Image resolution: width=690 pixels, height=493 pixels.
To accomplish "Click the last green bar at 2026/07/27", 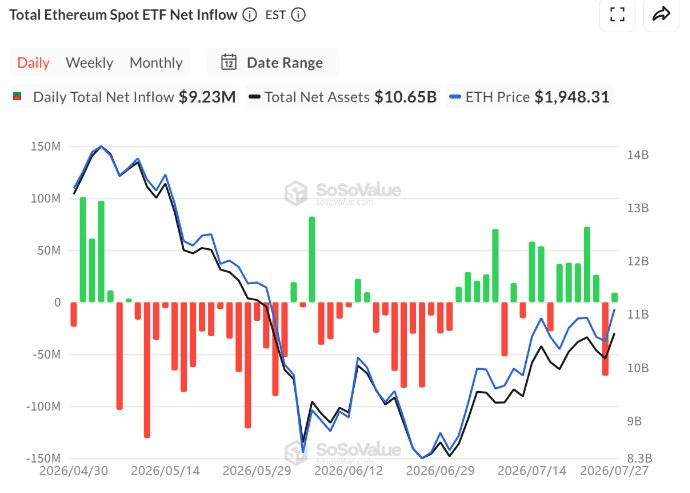I will coord(615,298).
